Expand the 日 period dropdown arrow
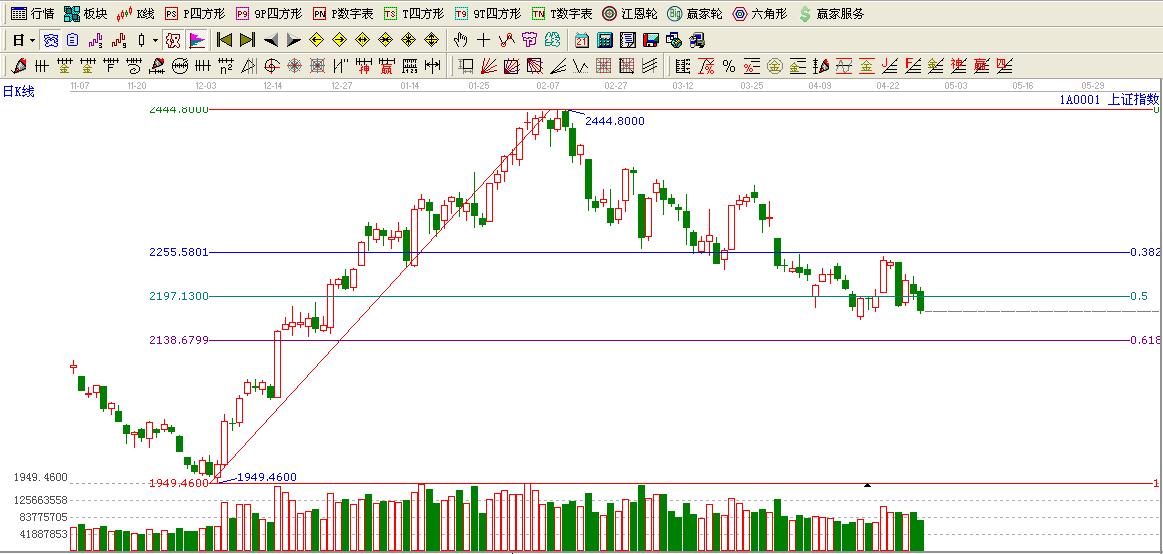 click(32, 40)
